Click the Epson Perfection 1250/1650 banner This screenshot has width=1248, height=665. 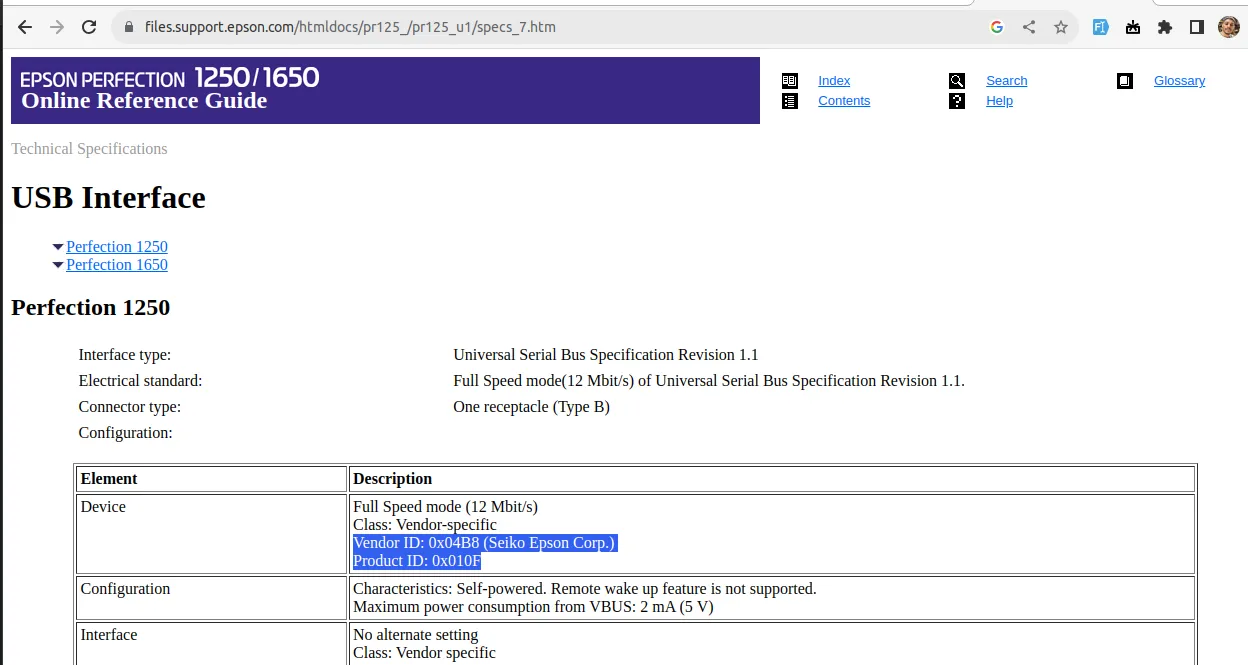(385, 90)
